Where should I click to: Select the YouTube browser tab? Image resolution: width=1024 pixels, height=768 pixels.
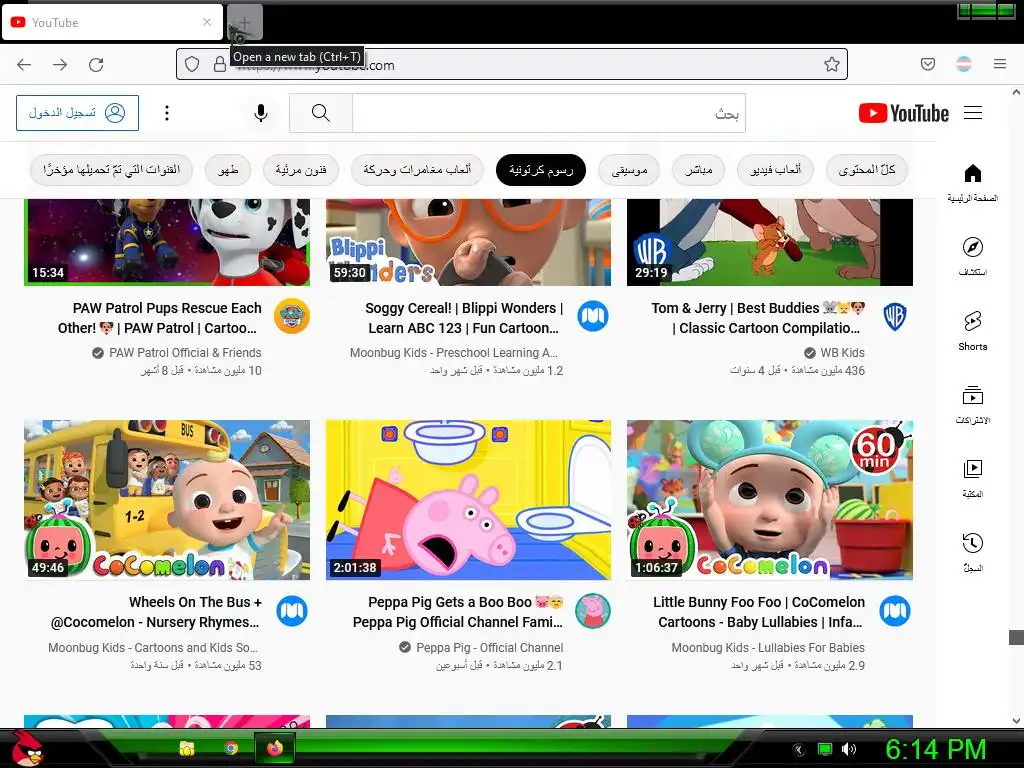112,22
